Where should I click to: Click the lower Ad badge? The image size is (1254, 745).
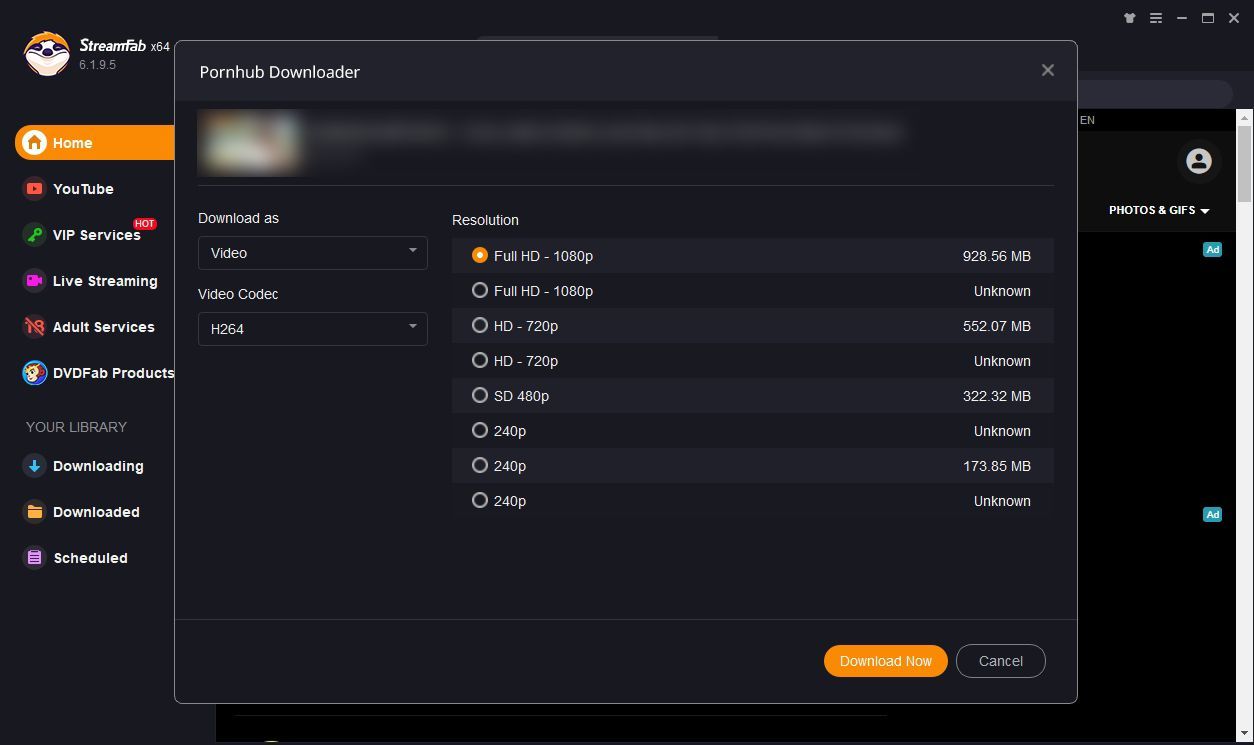tap(1212, 514)
